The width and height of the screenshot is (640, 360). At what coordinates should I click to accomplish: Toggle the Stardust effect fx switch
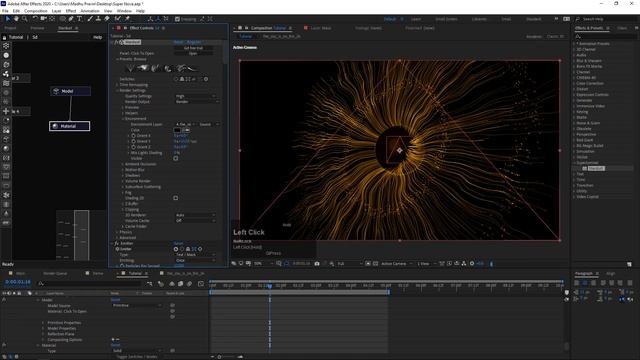point(117,42)
